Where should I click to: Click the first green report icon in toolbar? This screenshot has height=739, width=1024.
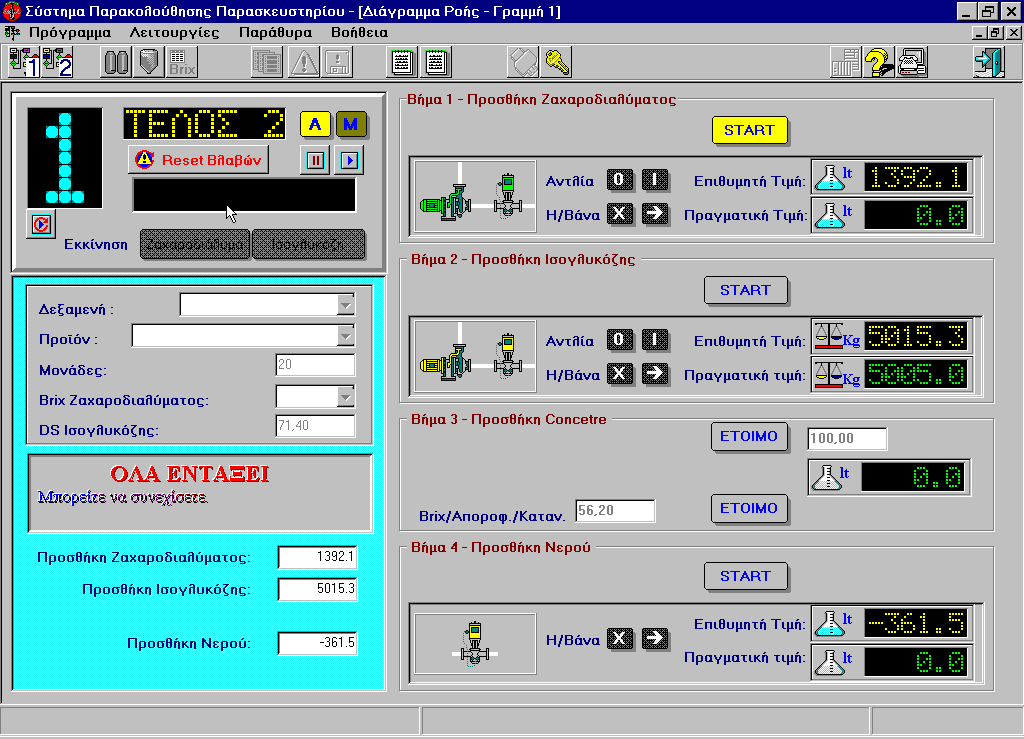point(402,62)
